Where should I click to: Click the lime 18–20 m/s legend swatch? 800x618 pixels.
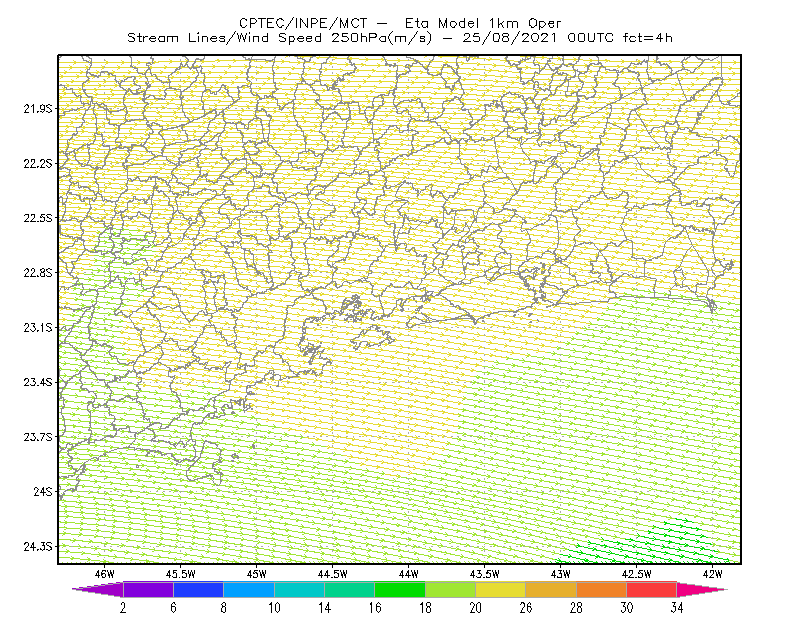tap(451, 589)
